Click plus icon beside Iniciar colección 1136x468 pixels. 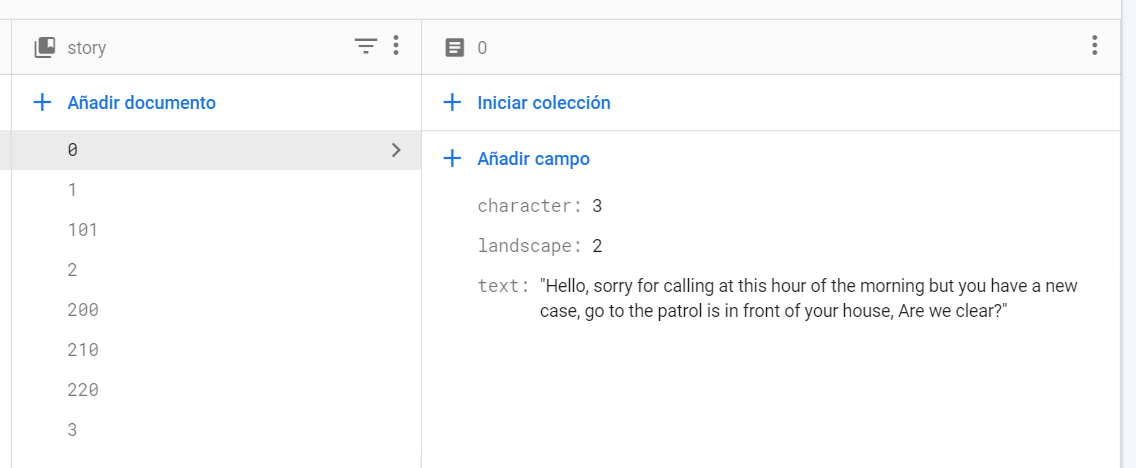452,102
